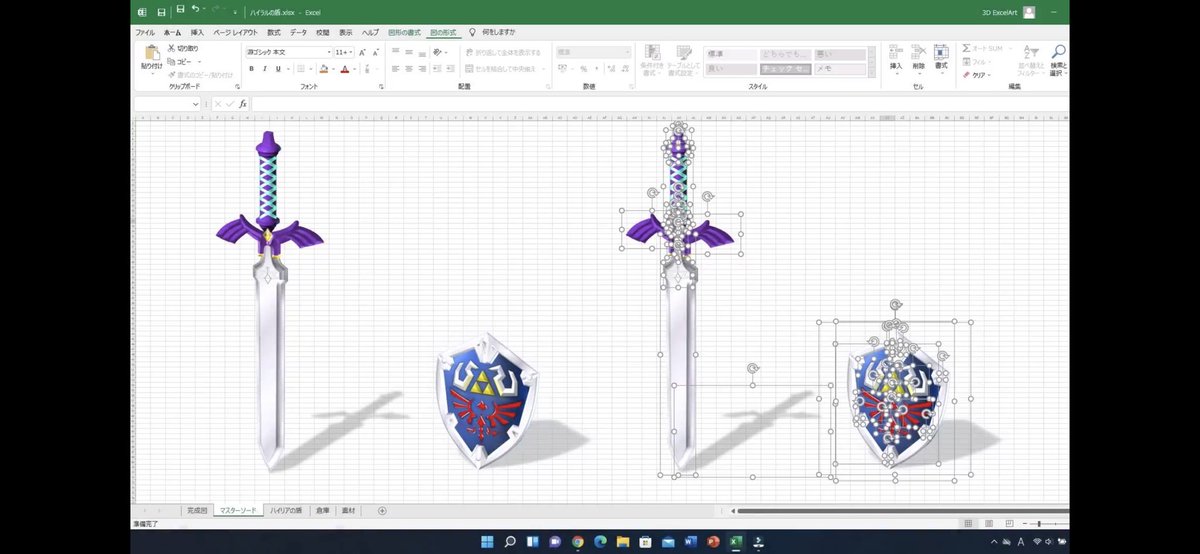This screenshot has height=554, width=1200.
Task: Open the ファイル (File) menu tab
Action: [145, 32]
